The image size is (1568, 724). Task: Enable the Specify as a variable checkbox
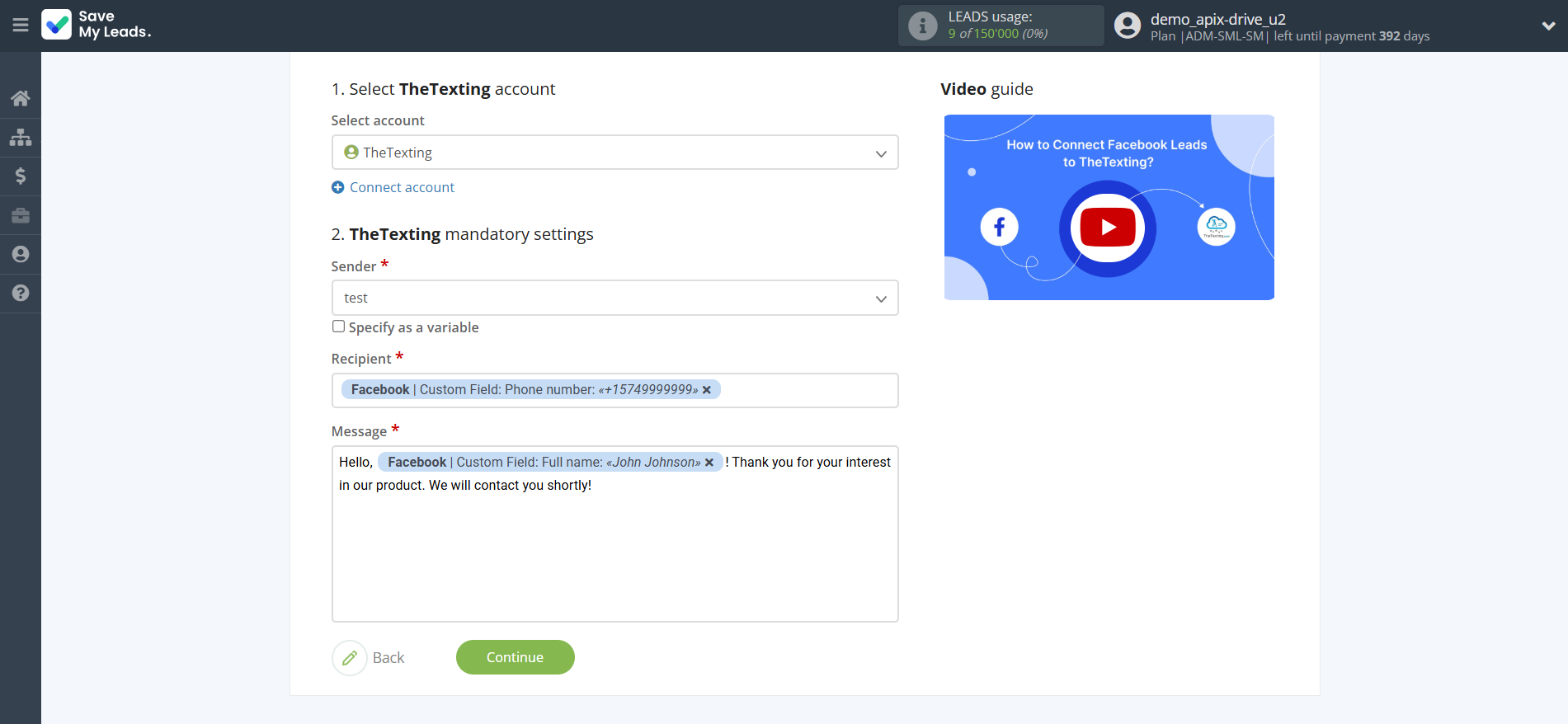[x=338, y=327]
